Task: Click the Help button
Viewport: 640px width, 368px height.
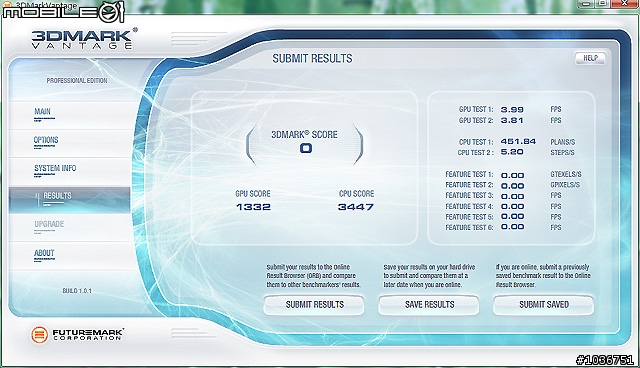Action: 590,58
